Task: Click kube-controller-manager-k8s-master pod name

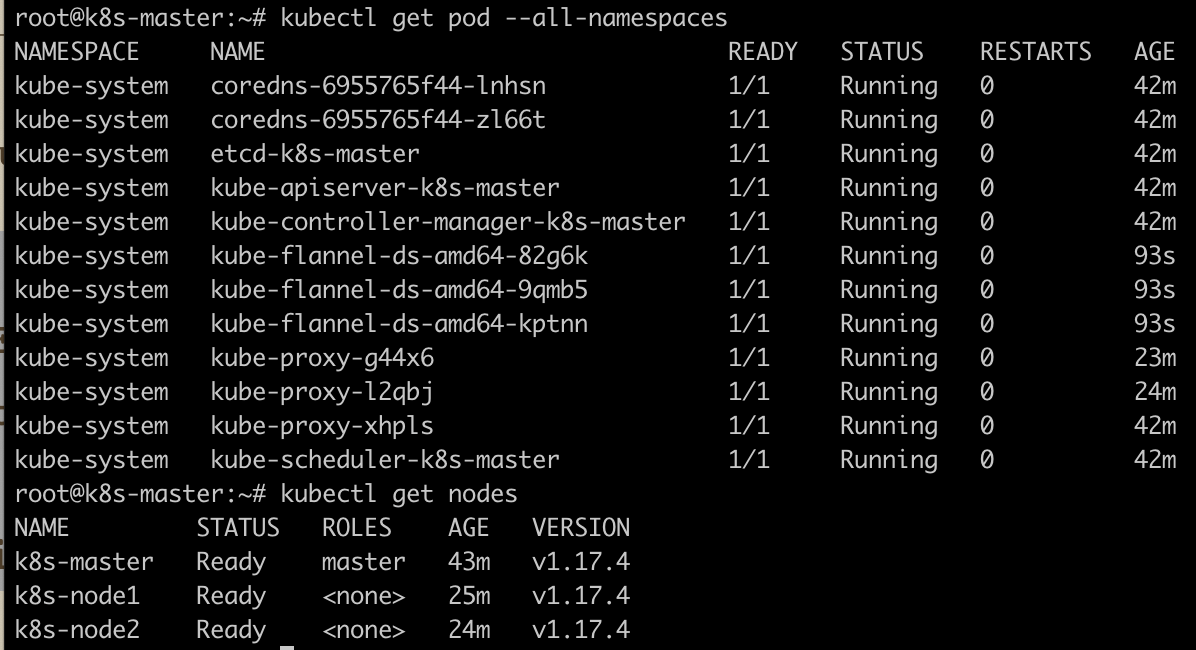Action: pyautogui.click(x=448, y=222)
